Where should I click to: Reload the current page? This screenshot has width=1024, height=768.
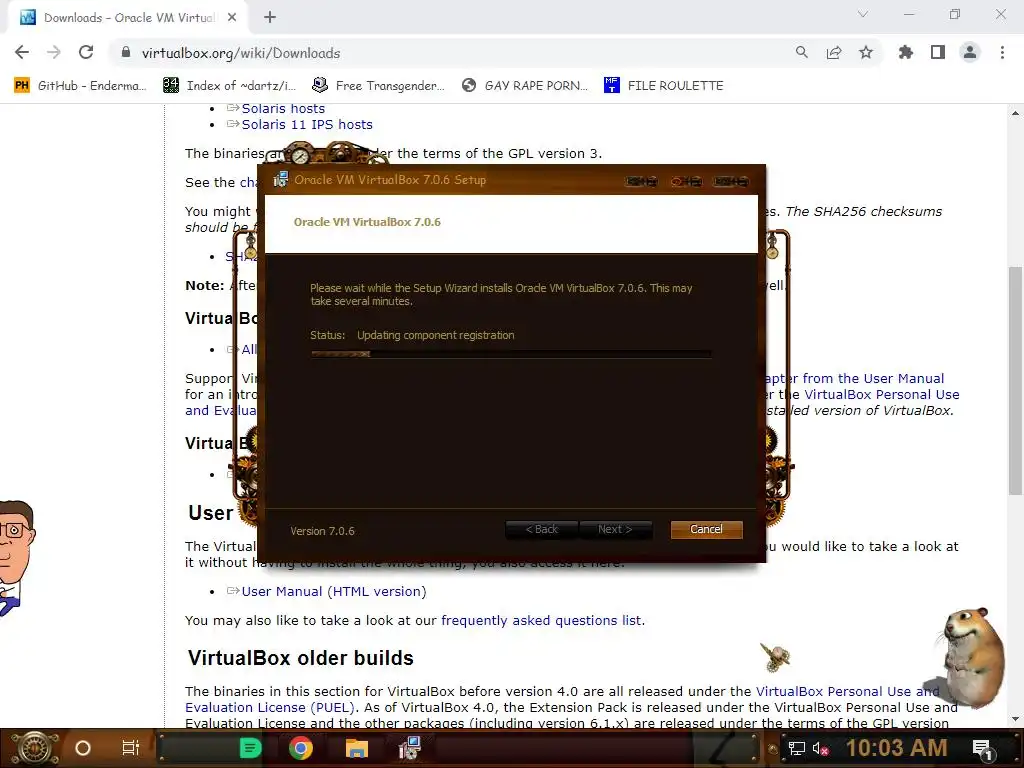point(86,52)
